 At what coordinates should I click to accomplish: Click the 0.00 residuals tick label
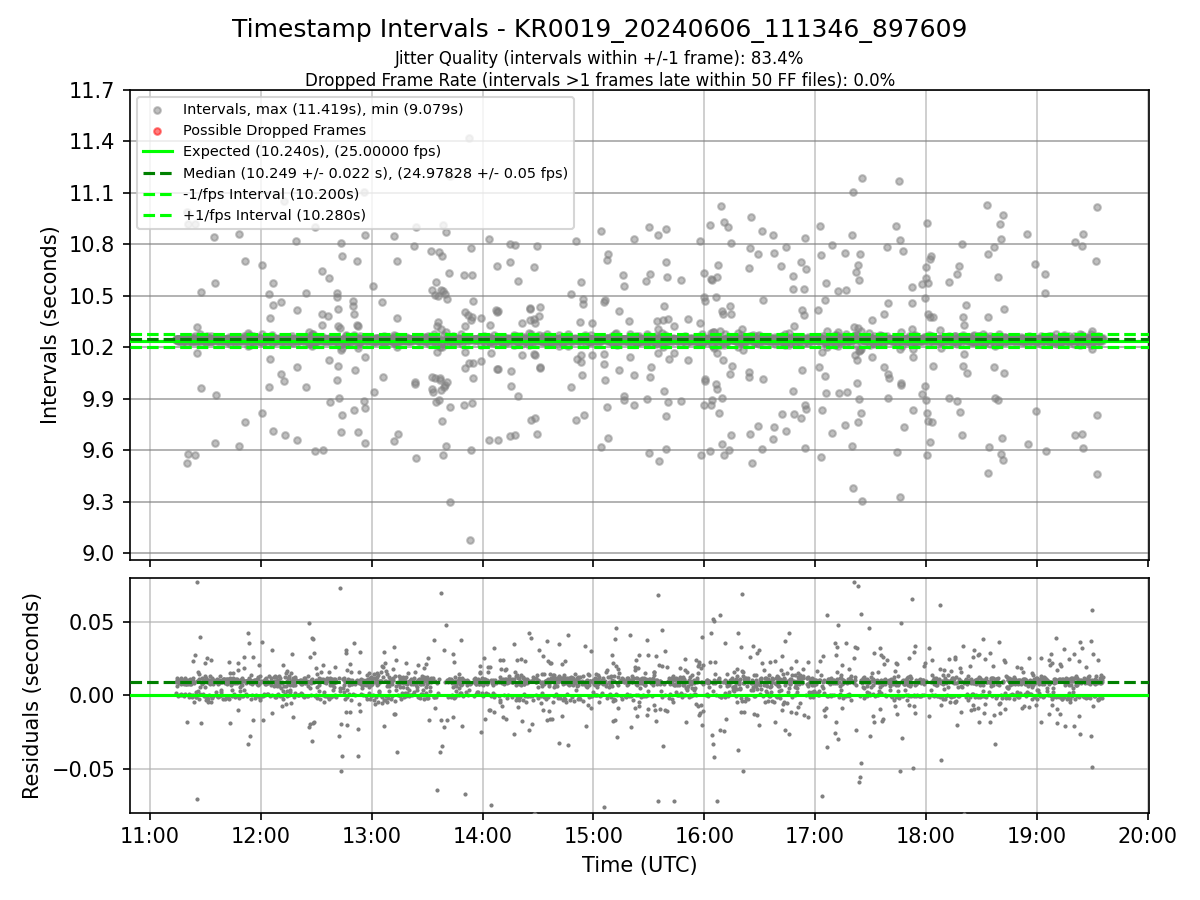point(92,696)
